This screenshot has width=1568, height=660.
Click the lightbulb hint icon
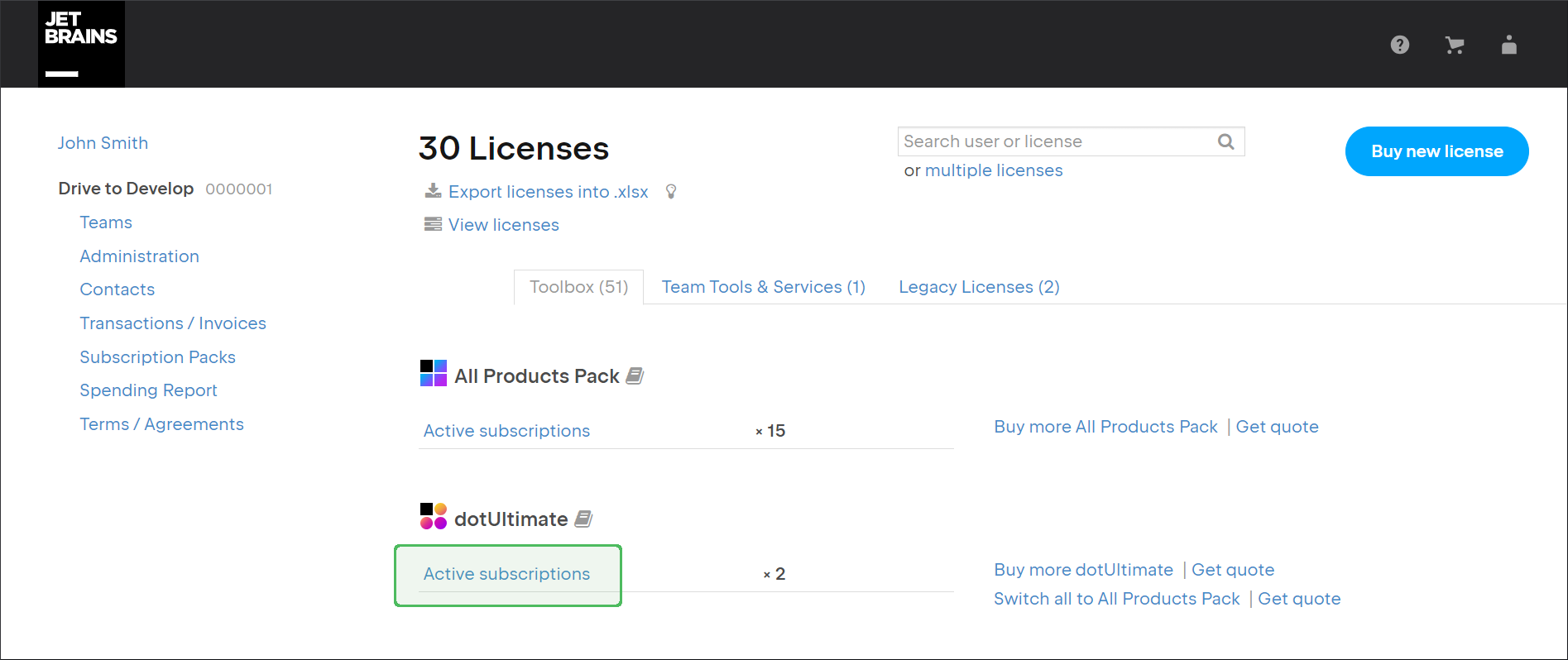[x=671, y=191]
